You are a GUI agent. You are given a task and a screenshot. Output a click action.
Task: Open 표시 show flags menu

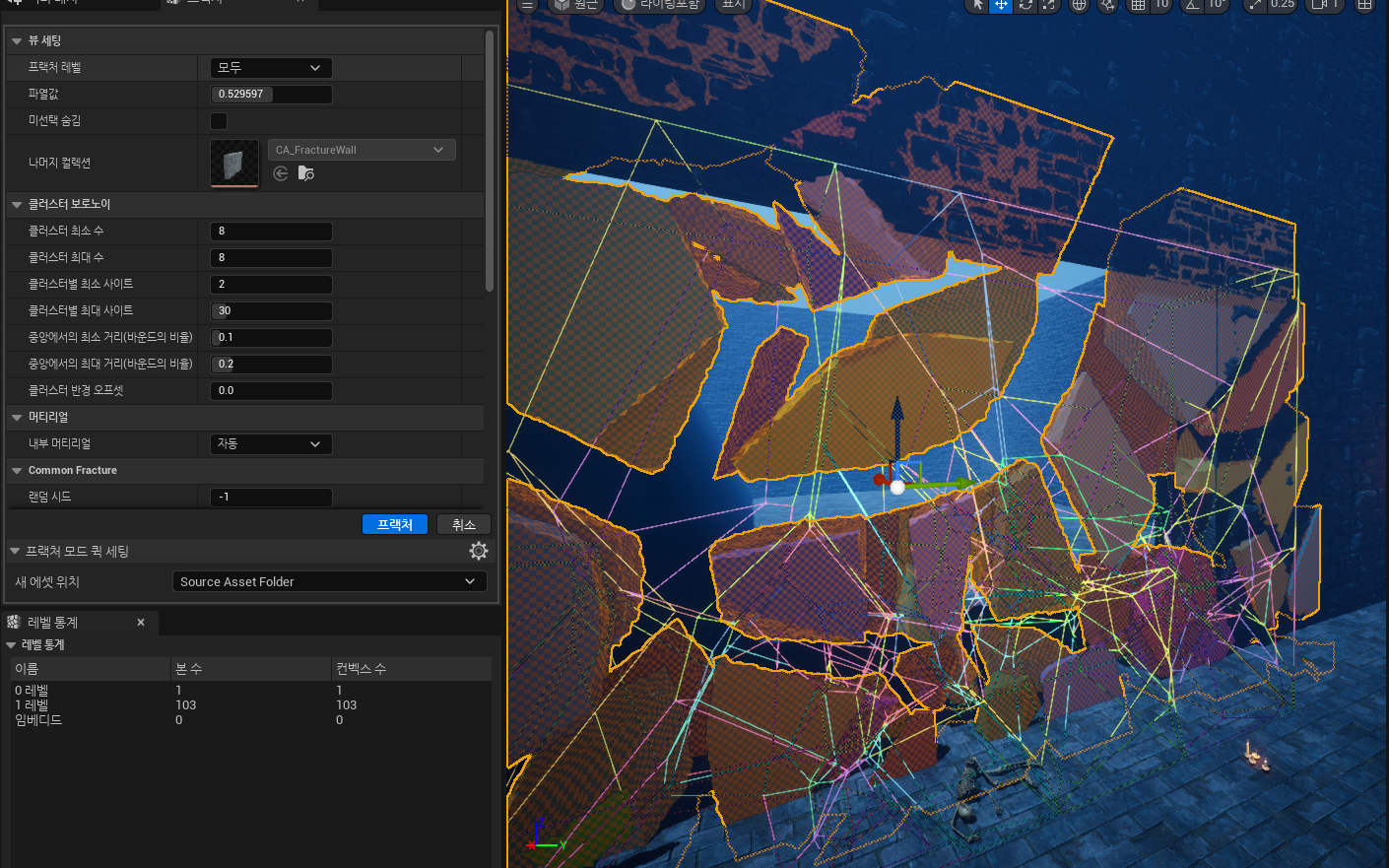(x=734, y=5)
